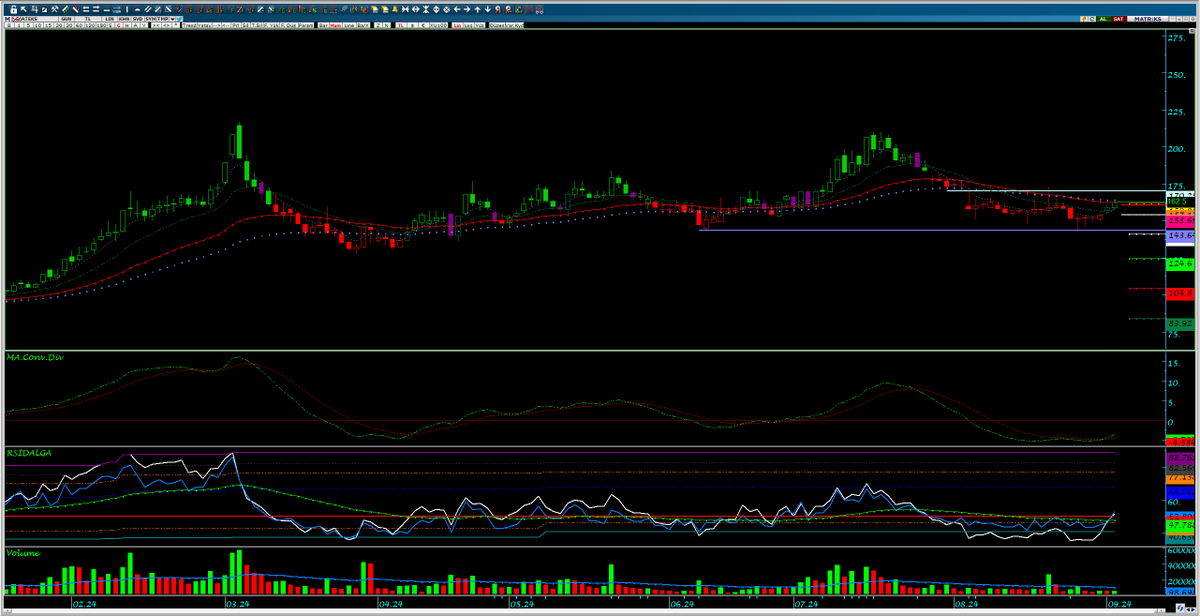Open the Twitter bird icon

coord(179,19)
